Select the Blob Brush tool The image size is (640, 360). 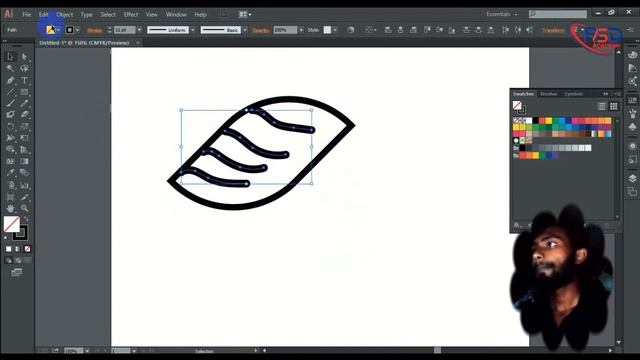pos(11,115)
